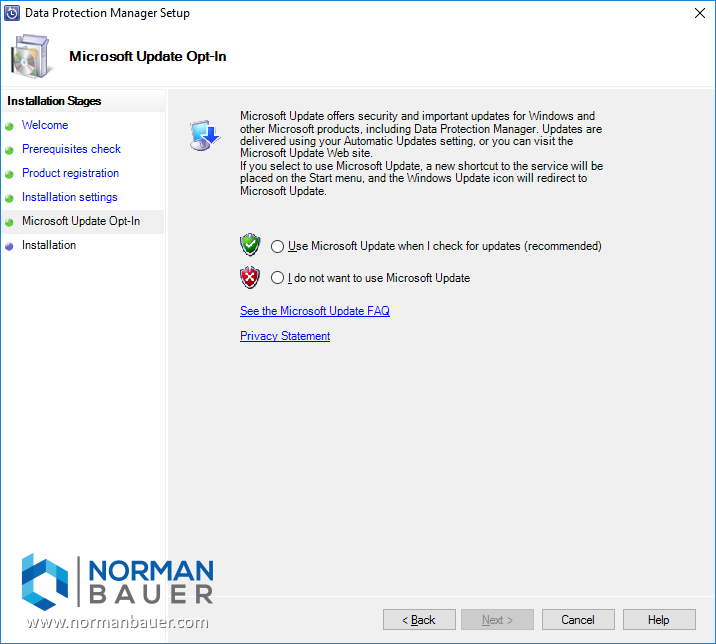The width and height of the screenshot is (716, 644).
Task: Close the Data Protection Manager Setup window
Action: coord(700,13)
